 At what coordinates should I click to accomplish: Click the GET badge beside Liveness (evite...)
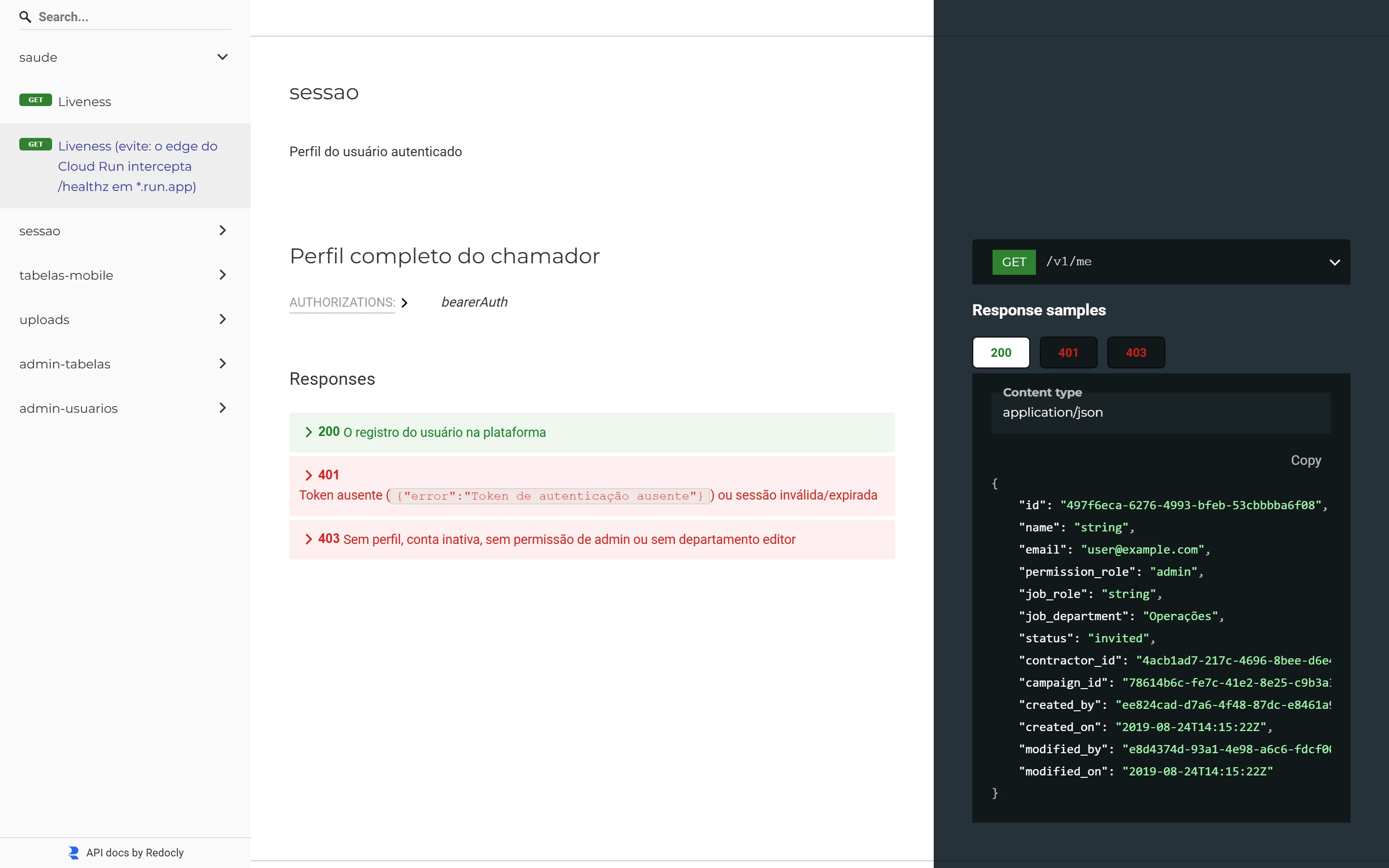point(36,145)
